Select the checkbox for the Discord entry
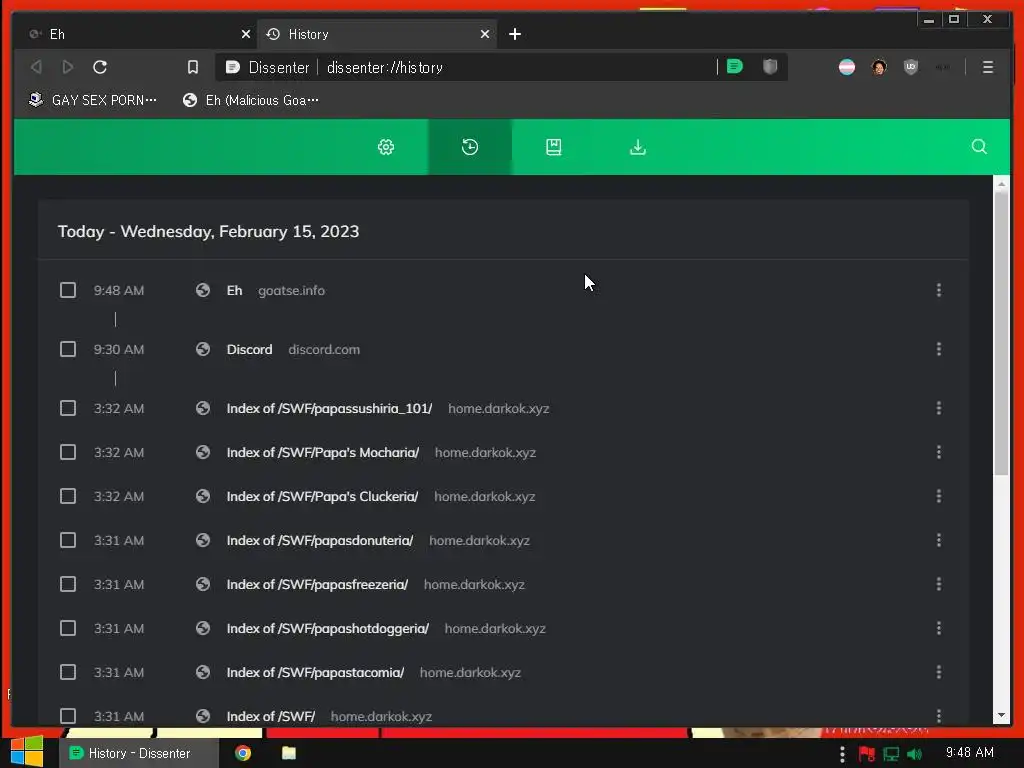Screen dimensions: 1024x768 (x=68, y=349)
